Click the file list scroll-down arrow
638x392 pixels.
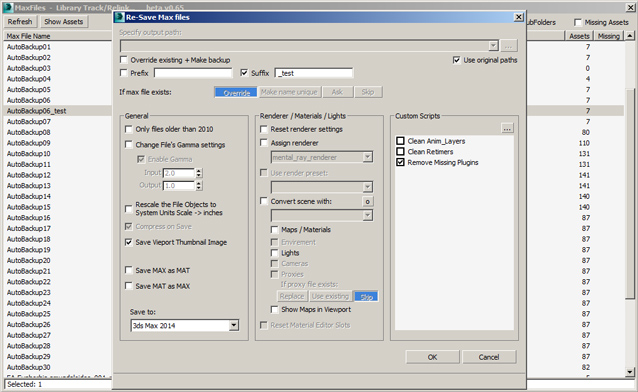(629, 371)
